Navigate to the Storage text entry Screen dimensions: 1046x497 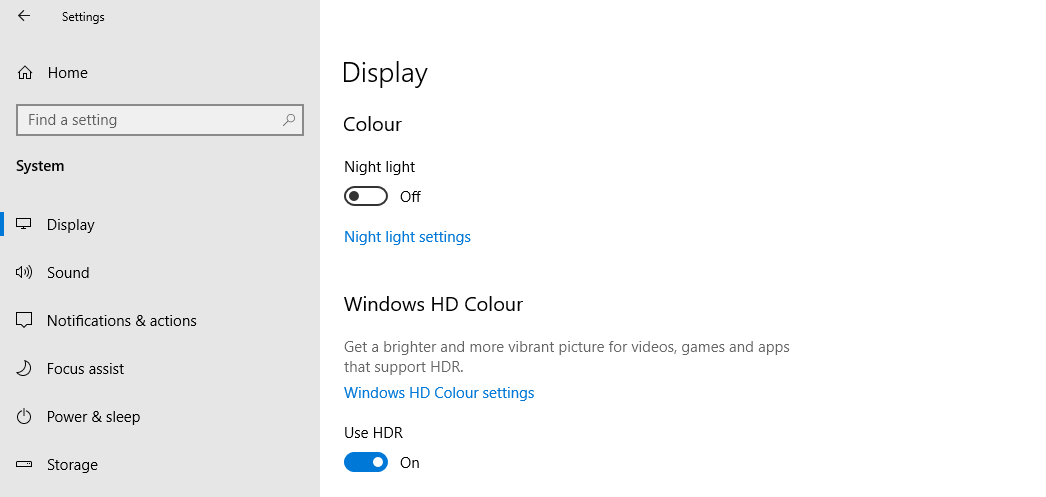[x=72, y=465]
